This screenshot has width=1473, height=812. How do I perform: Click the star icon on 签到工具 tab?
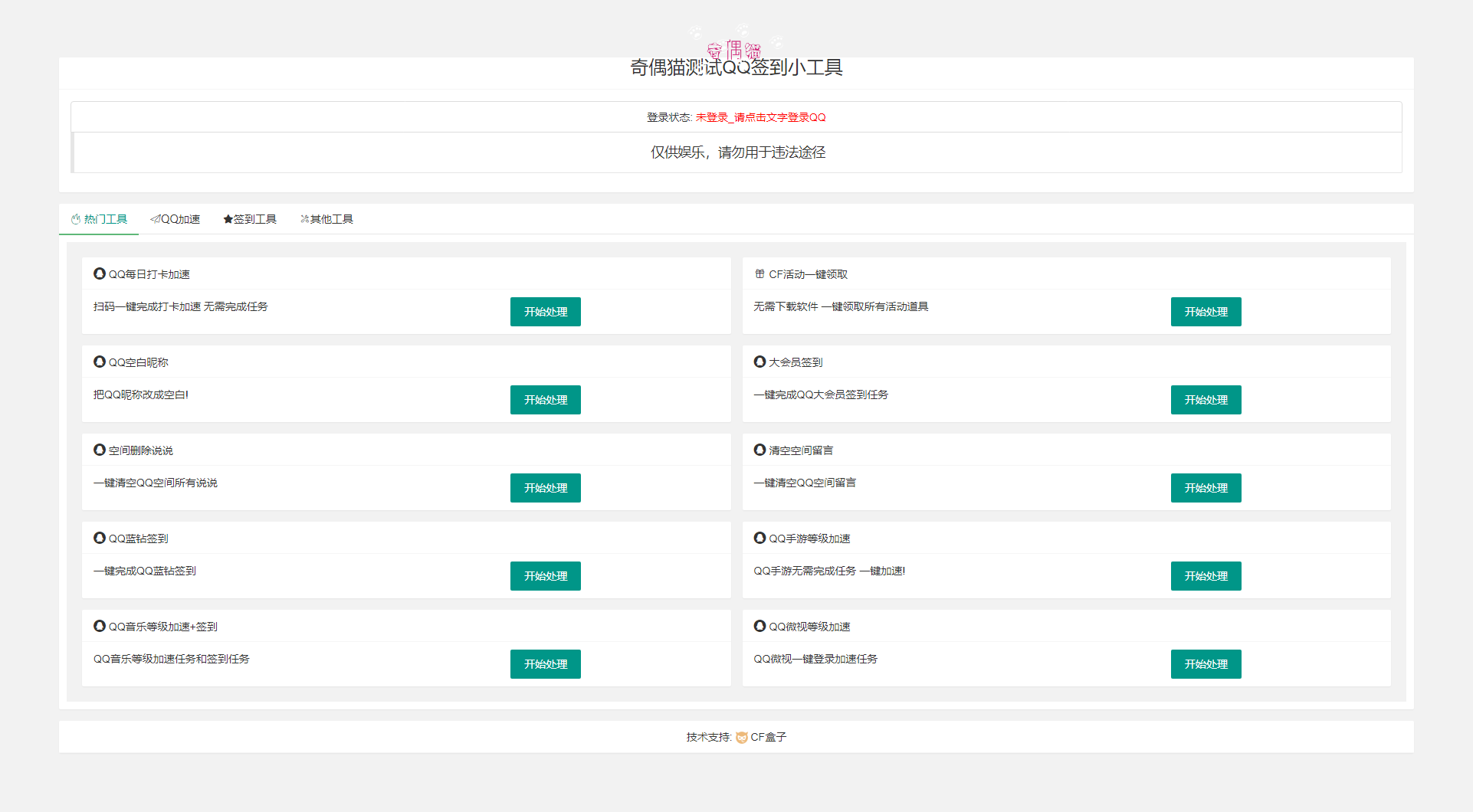click(x=228, y=219)
